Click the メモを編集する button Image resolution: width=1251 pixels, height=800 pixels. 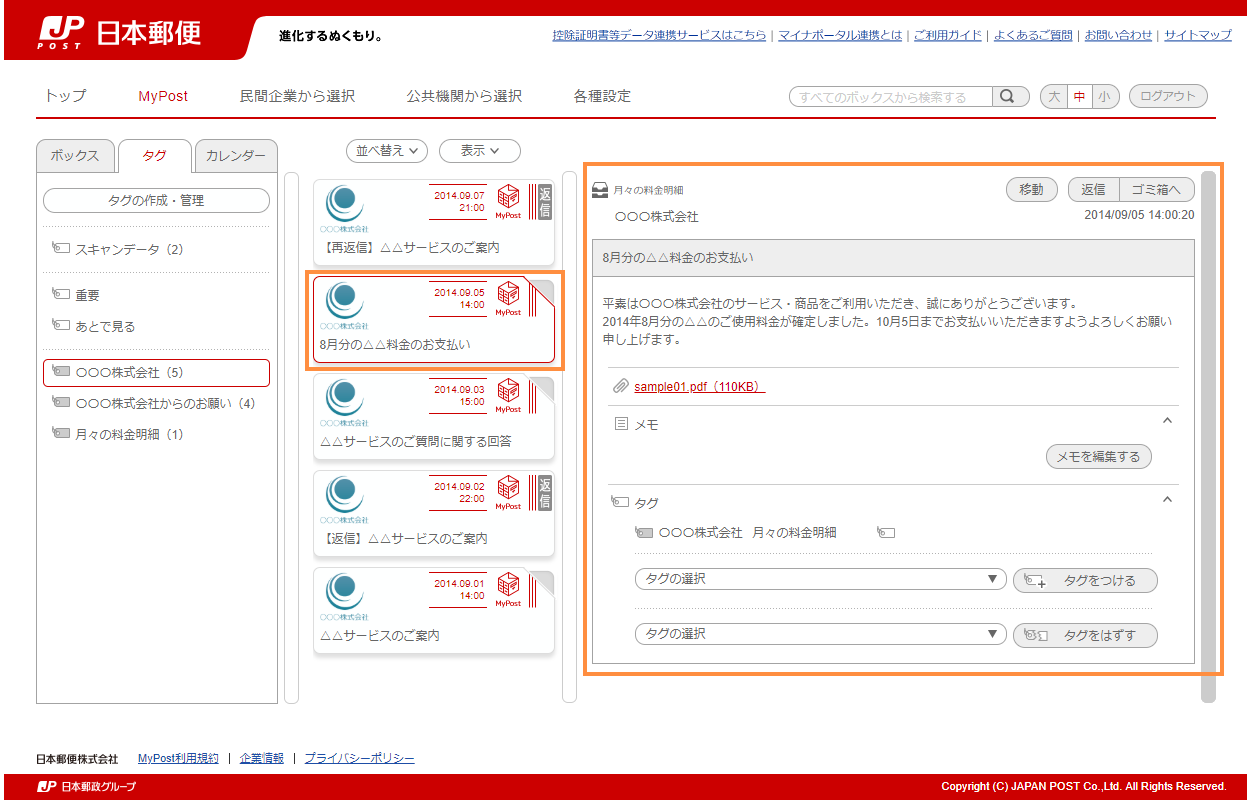tap(1099, 457)
